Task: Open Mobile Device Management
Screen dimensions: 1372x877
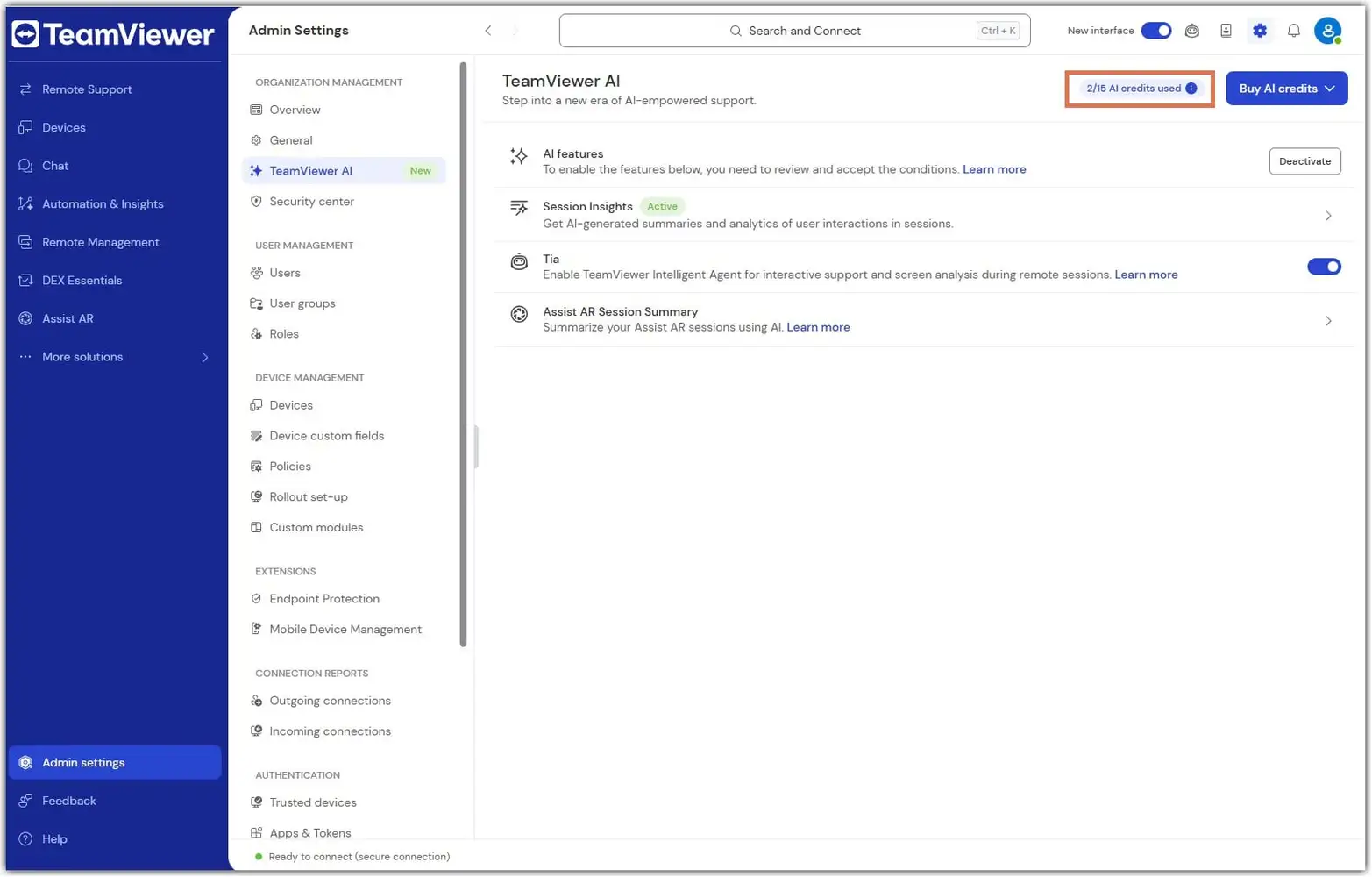Action: tap(344, 630)
